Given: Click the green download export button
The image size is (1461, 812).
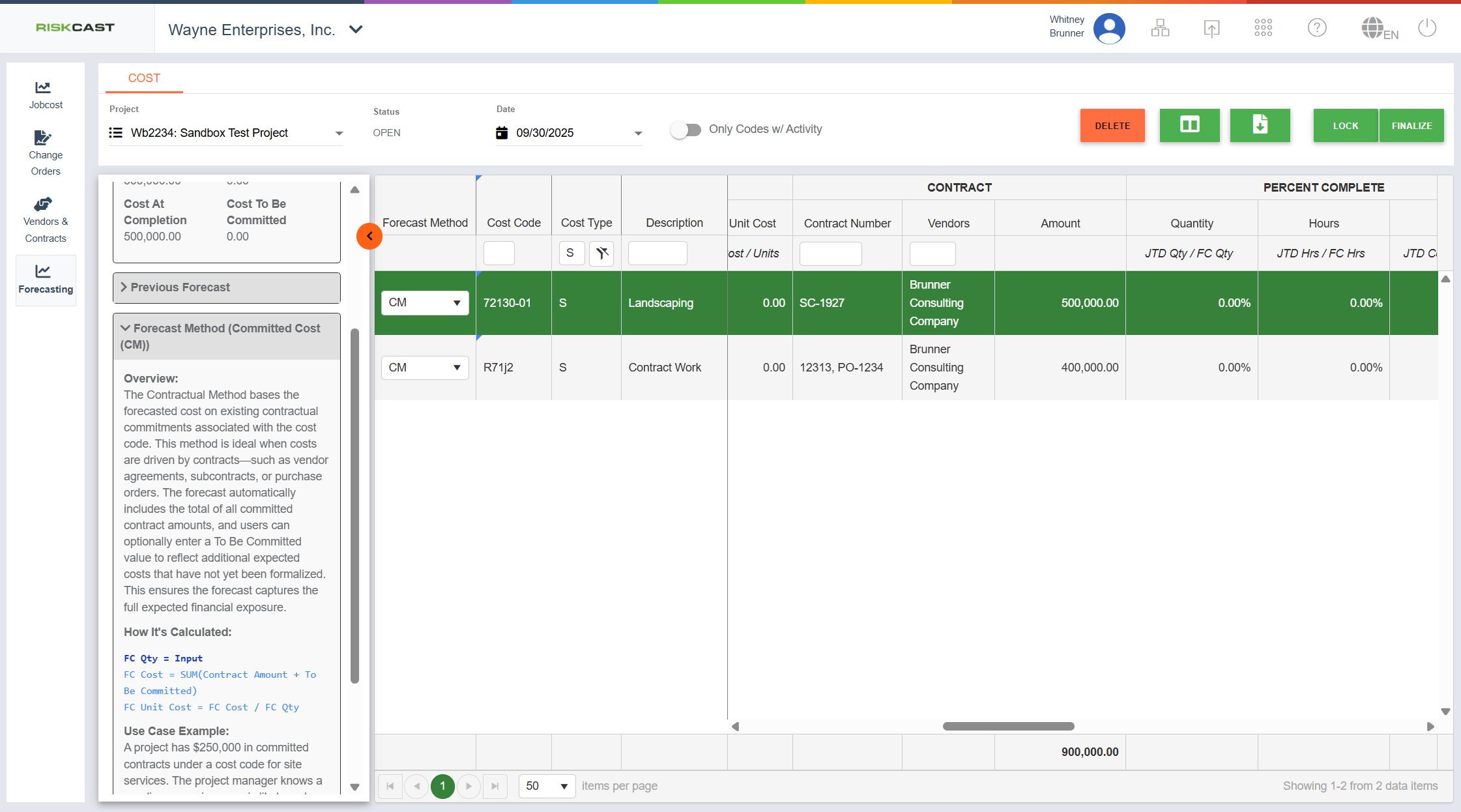Looking at the screenshot, I should pyautogui.click(x=1260, y=125).
